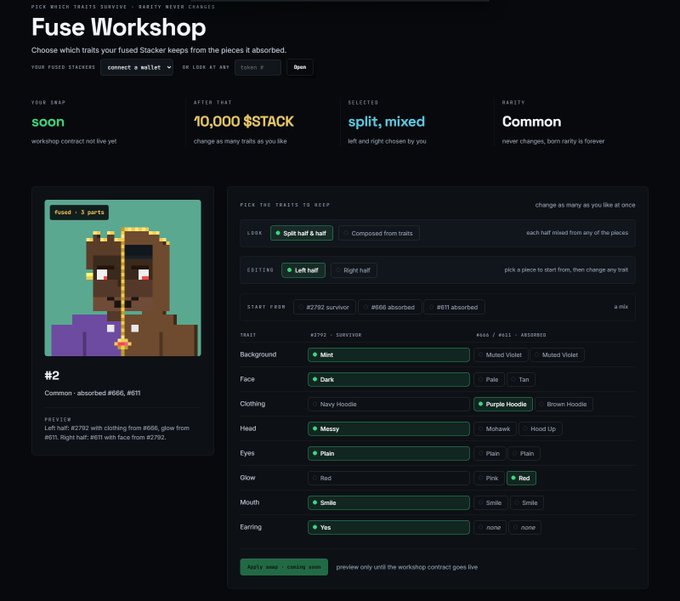This screenshot has height=601, width=680.
Task: Select the 'Split half & half' look option
Action: pyautogui.click(x=301, y=233)
